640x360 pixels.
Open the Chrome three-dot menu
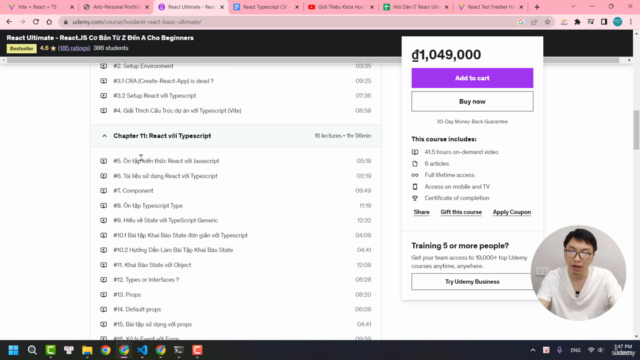click(631, 22)
